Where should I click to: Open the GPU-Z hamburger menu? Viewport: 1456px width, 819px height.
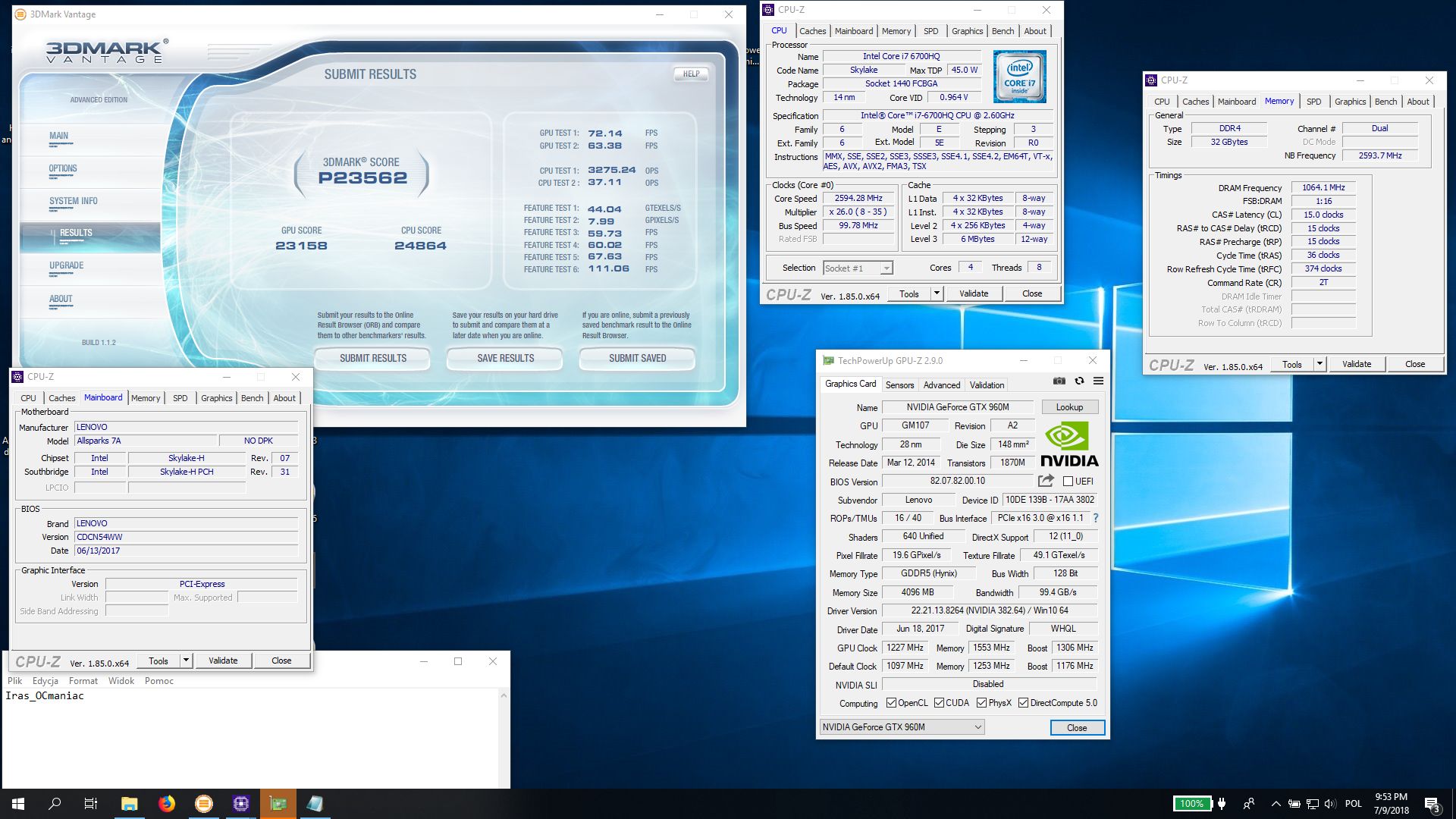tap(1098, 381)
